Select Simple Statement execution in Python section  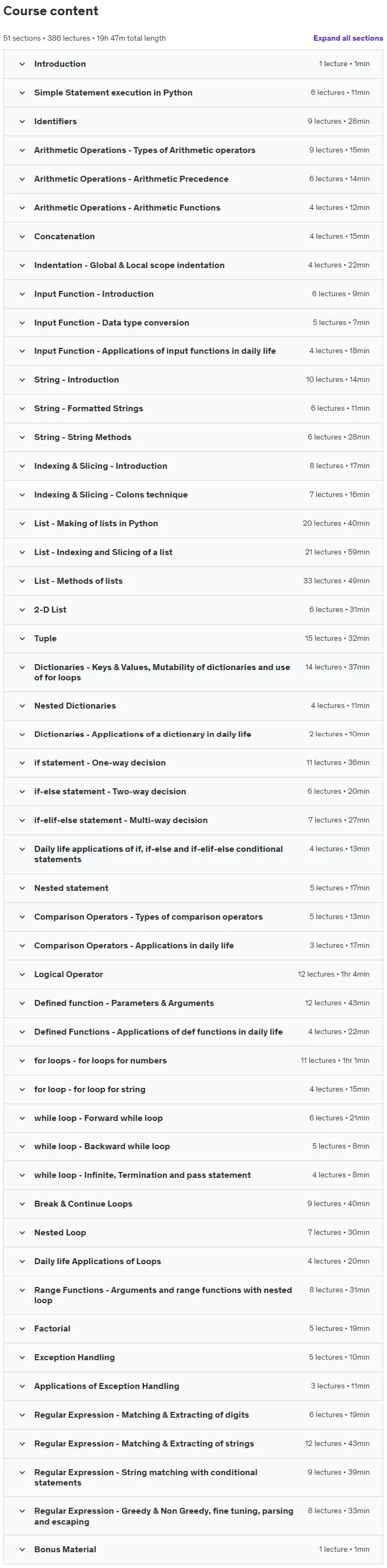coord(193,93)
